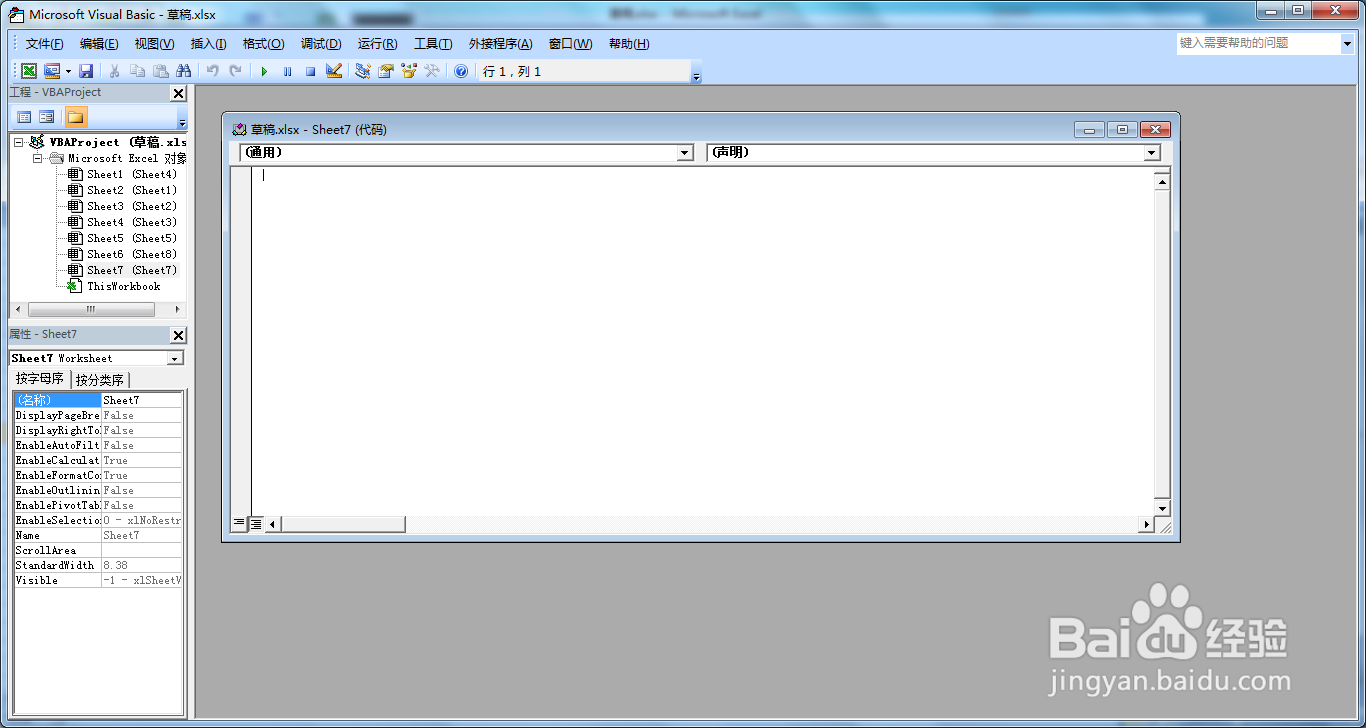Click the code window down scroll arrow
This screenshot has height=728, width=1366.
point(1162,509)
